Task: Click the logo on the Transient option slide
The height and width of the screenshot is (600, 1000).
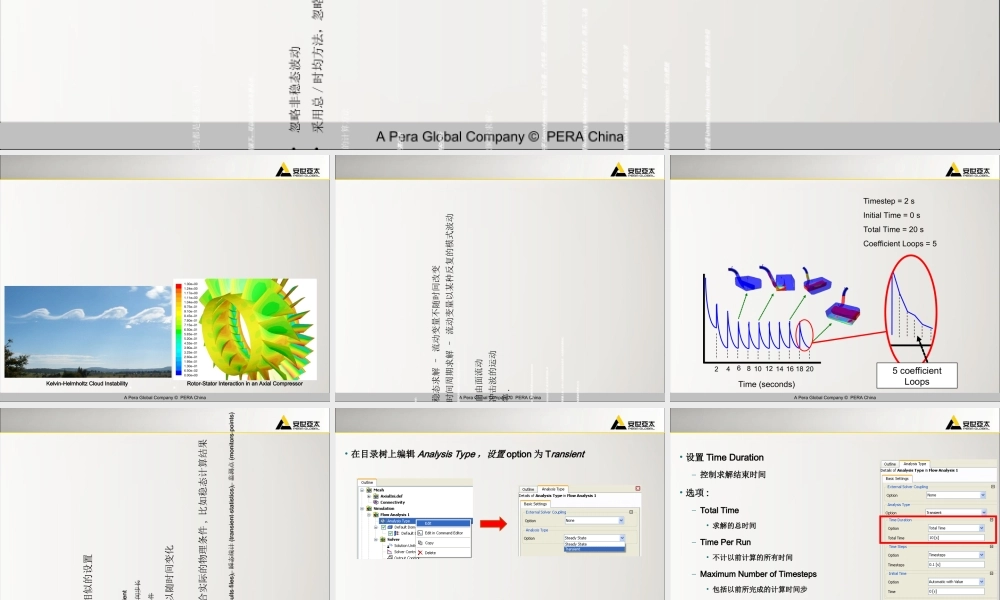Action: click(x=633, y=423)
